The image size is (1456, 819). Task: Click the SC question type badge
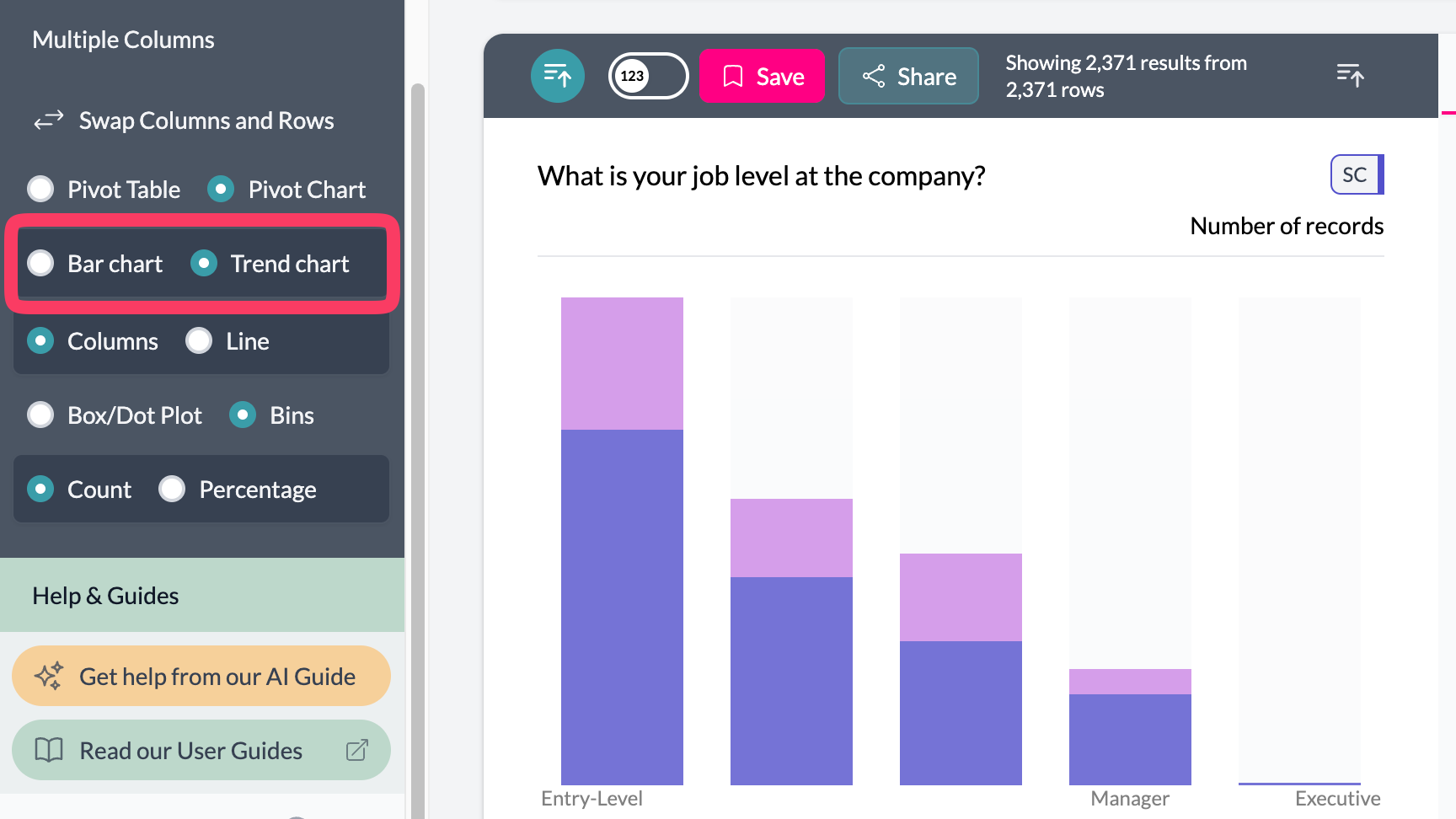1356,174
